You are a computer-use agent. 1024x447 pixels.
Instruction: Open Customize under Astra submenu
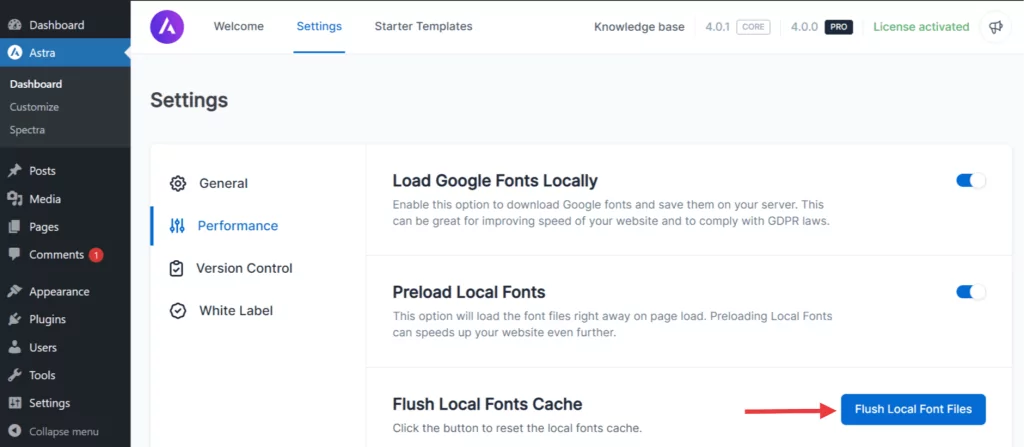pyautogui.click(x=35, y=107)
